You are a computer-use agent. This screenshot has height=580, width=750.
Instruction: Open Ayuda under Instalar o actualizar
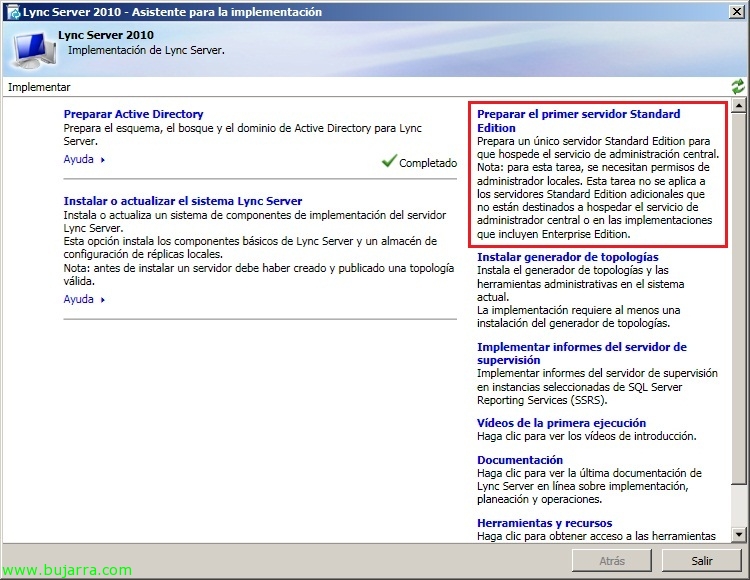point(78,299)
